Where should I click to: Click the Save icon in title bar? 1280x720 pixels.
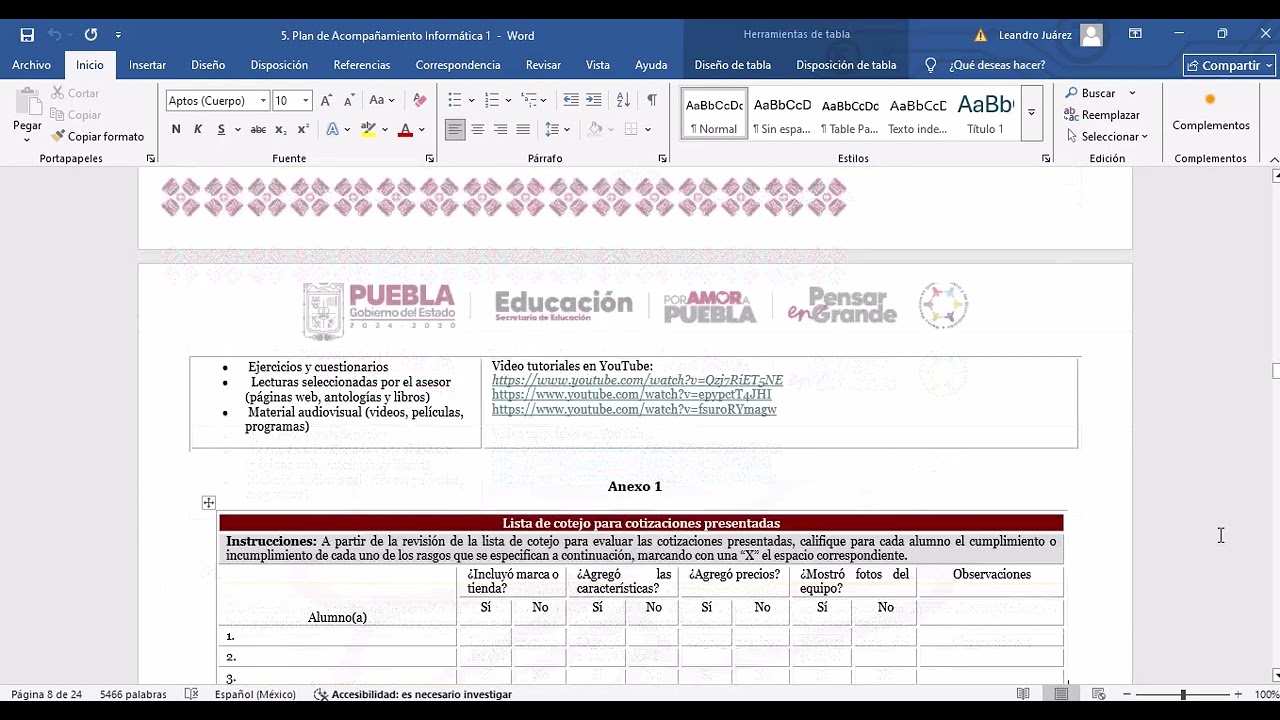(x=27, y=35)
